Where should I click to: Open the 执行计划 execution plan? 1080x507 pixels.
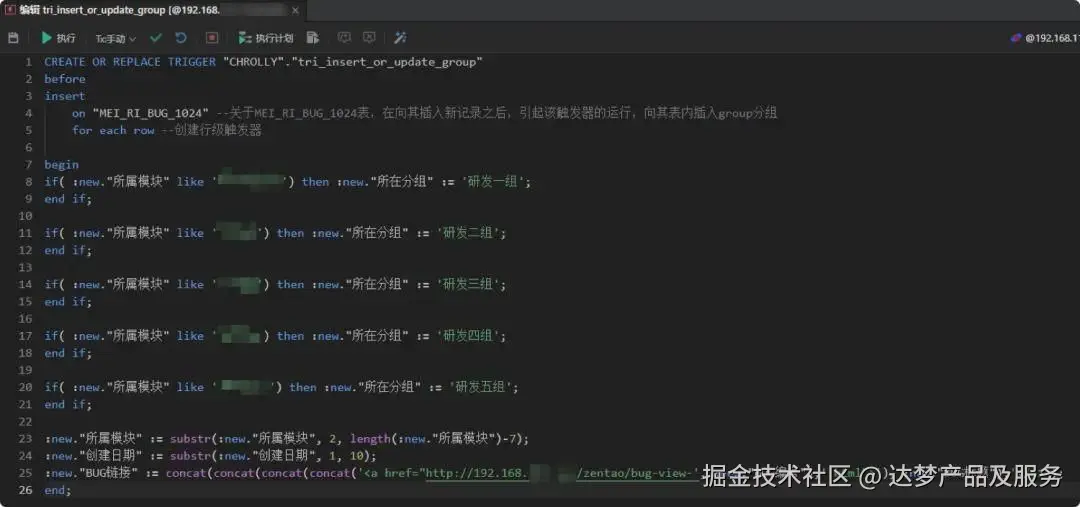265,38
